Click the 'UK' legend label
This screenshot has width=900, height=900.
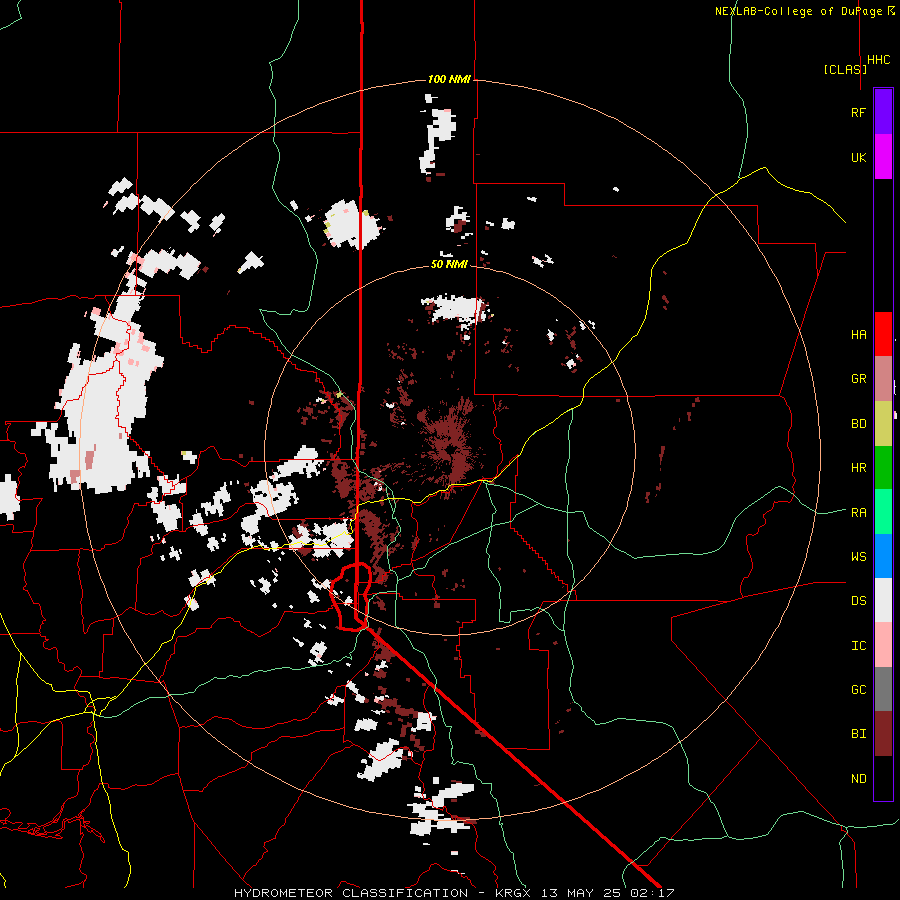(x=858, y=157)
